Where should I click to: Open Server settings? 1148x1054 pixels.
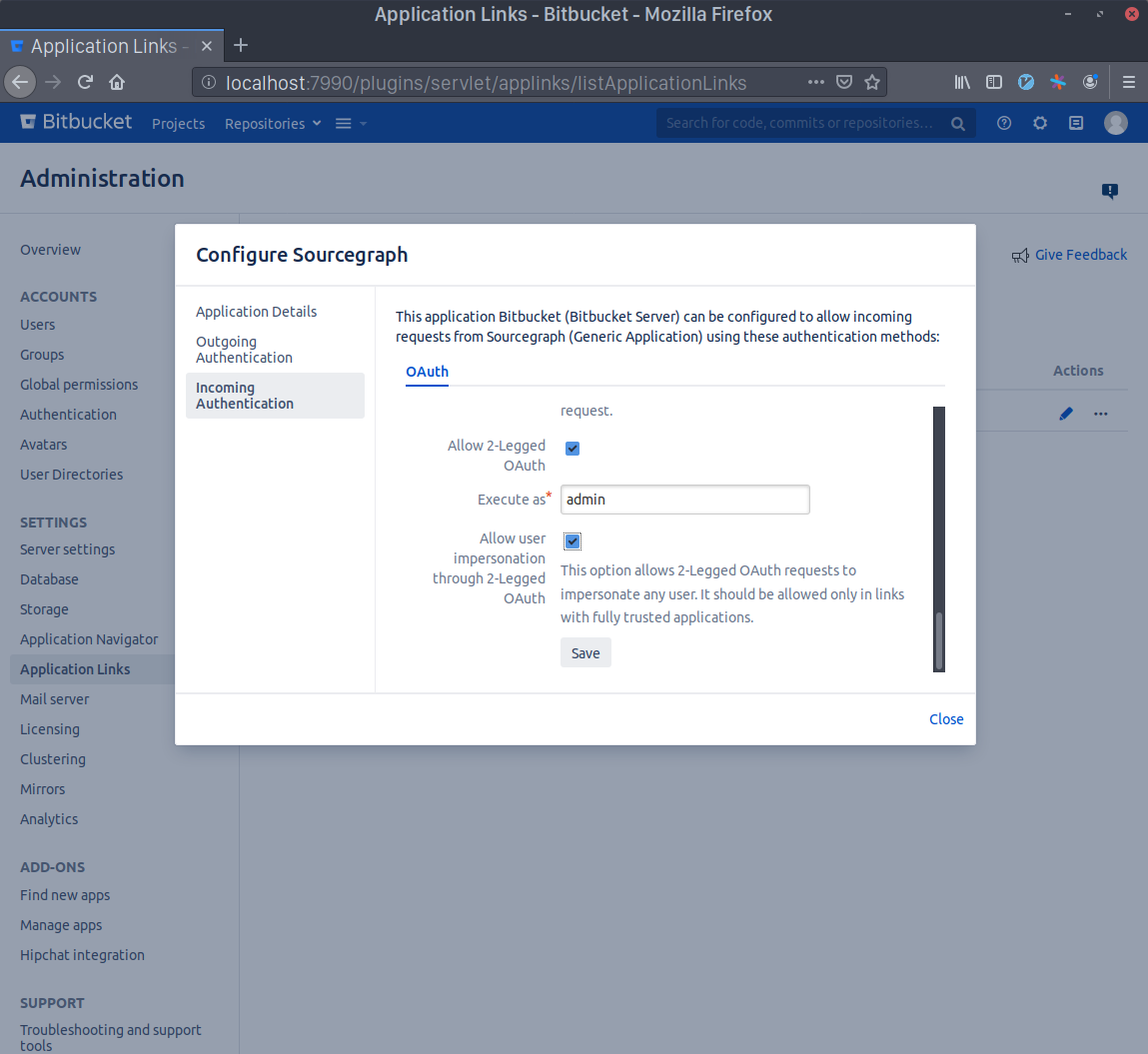pos(67,548)
